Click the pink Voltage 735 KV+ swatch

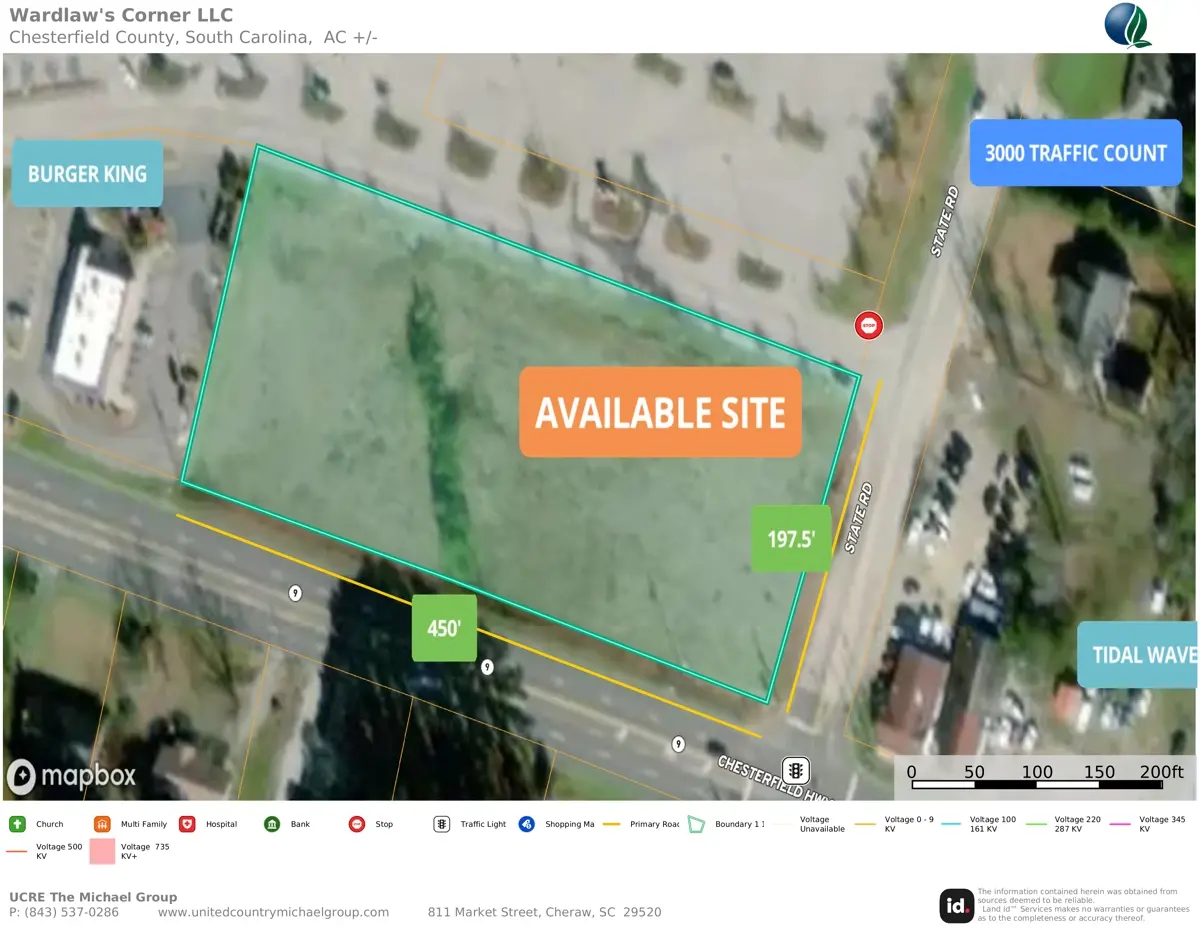[x=102, y=852]
